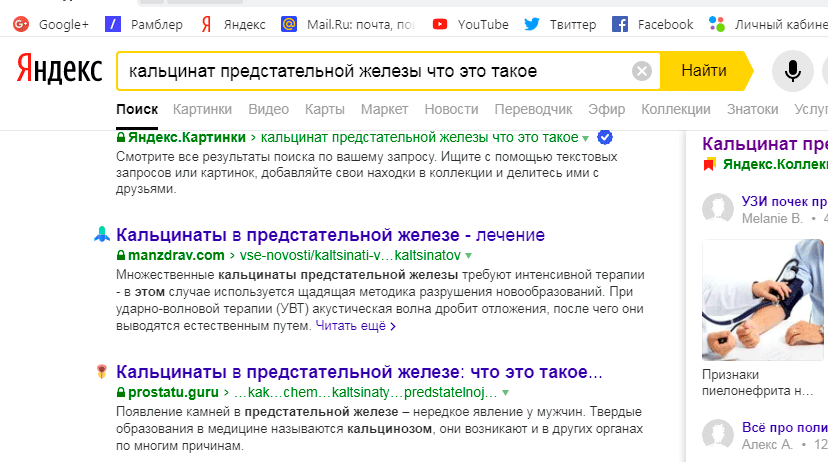Expand manzdrav.com result dropdown arrow
This screenshot has width=828, height=462.
pyautogui.click(x=468, y=256)
